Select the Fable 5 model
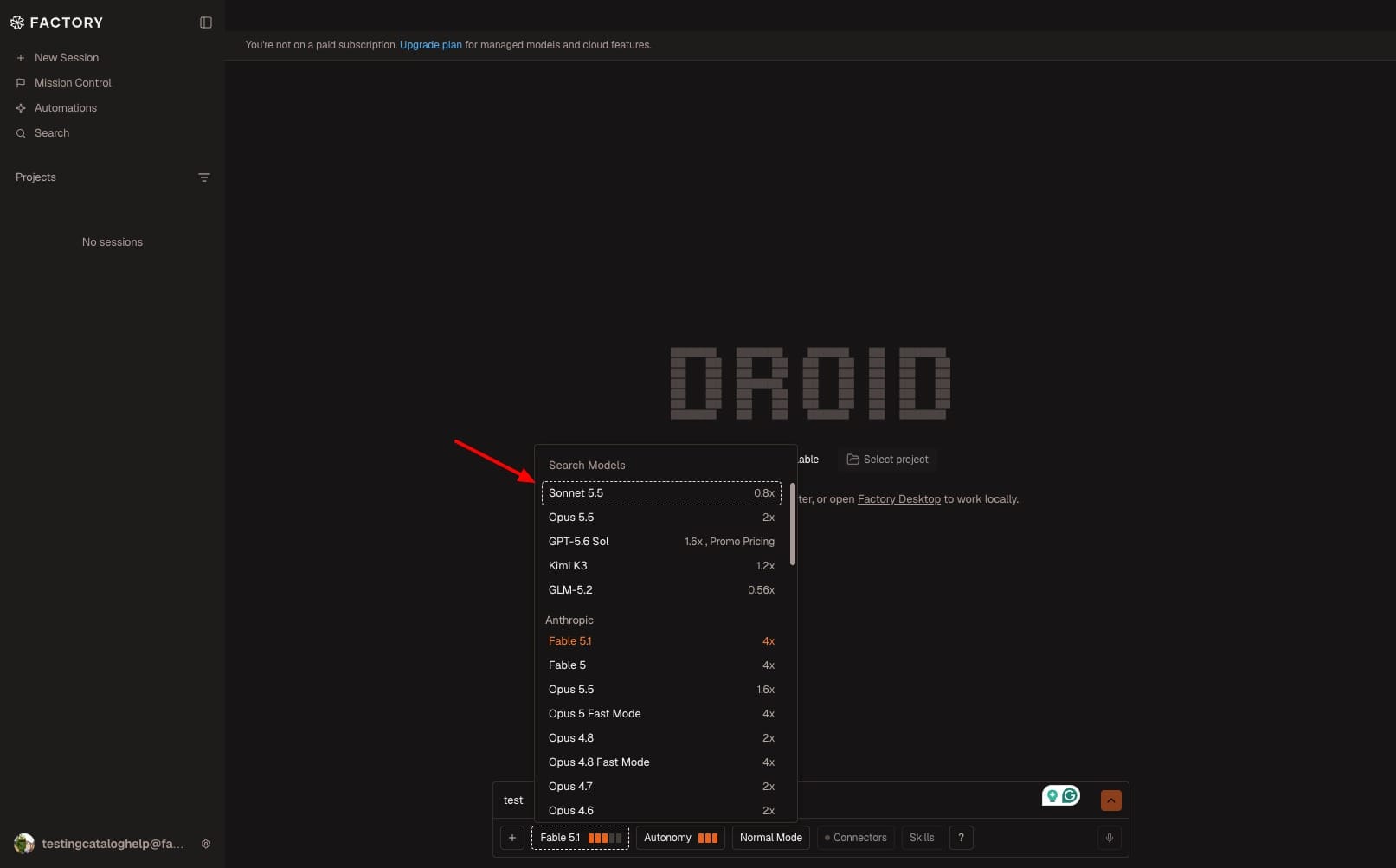Screen dimensions: 1396x868 (x=662, y=665)
